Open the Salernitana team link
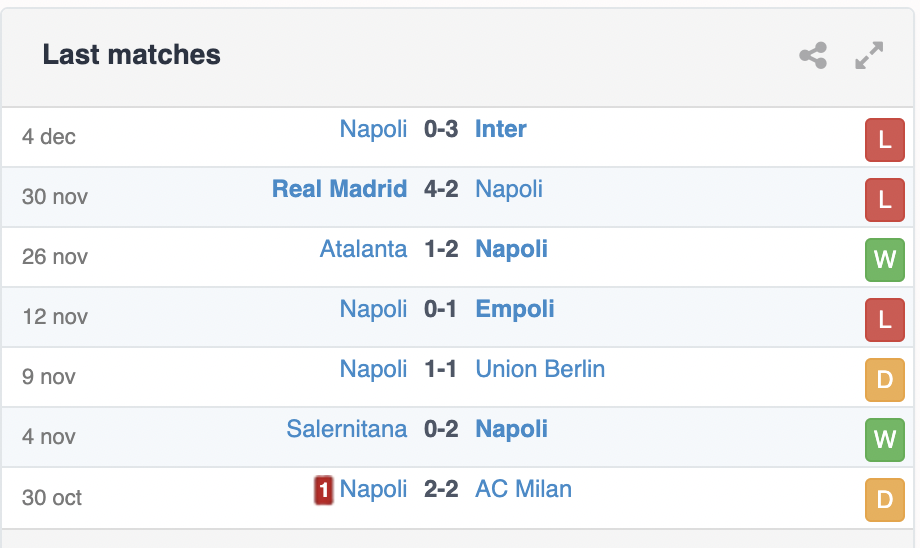Screen dimensions: 920x548 tap(346, 429)
